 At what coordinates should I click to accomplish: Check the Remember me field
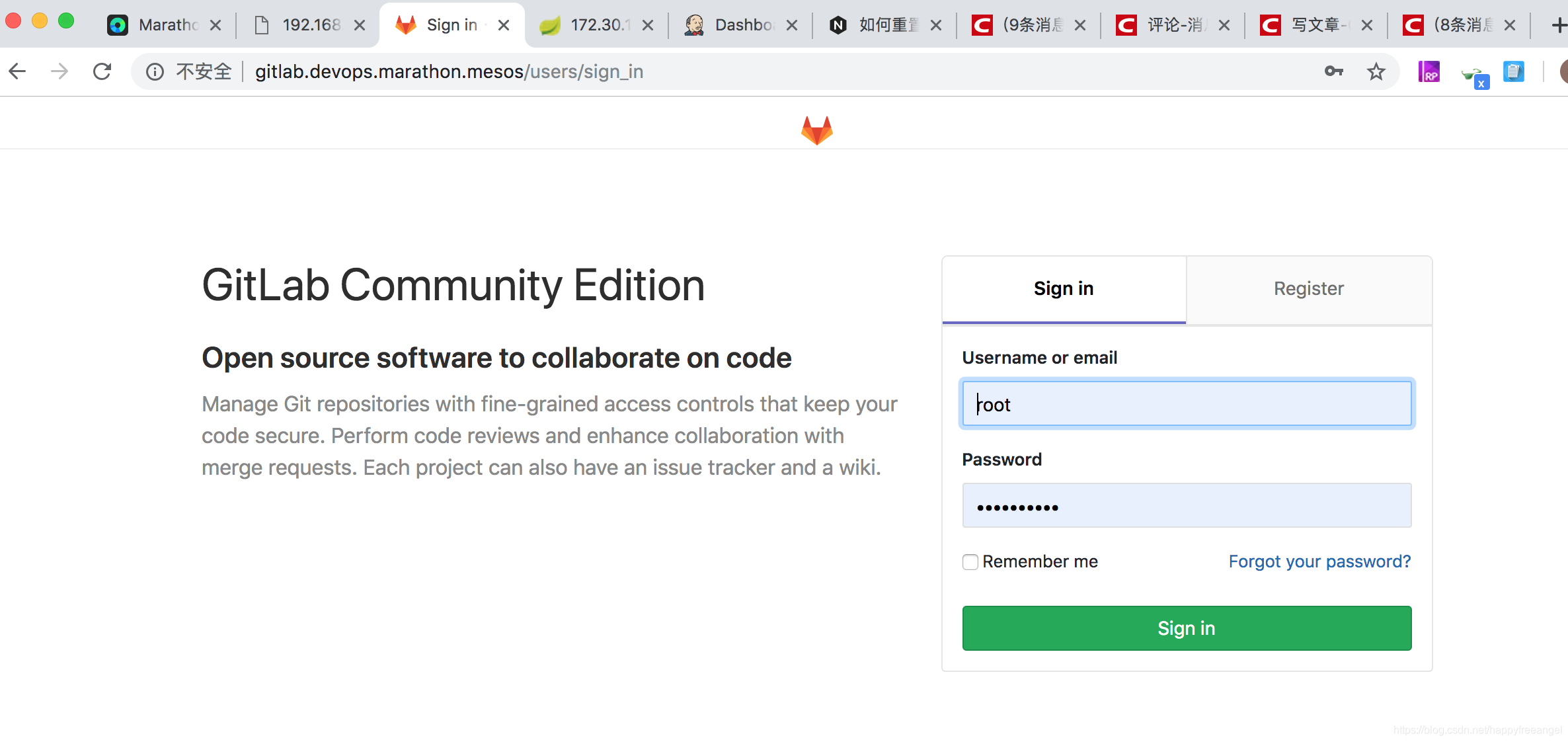[x=969, y=562]
